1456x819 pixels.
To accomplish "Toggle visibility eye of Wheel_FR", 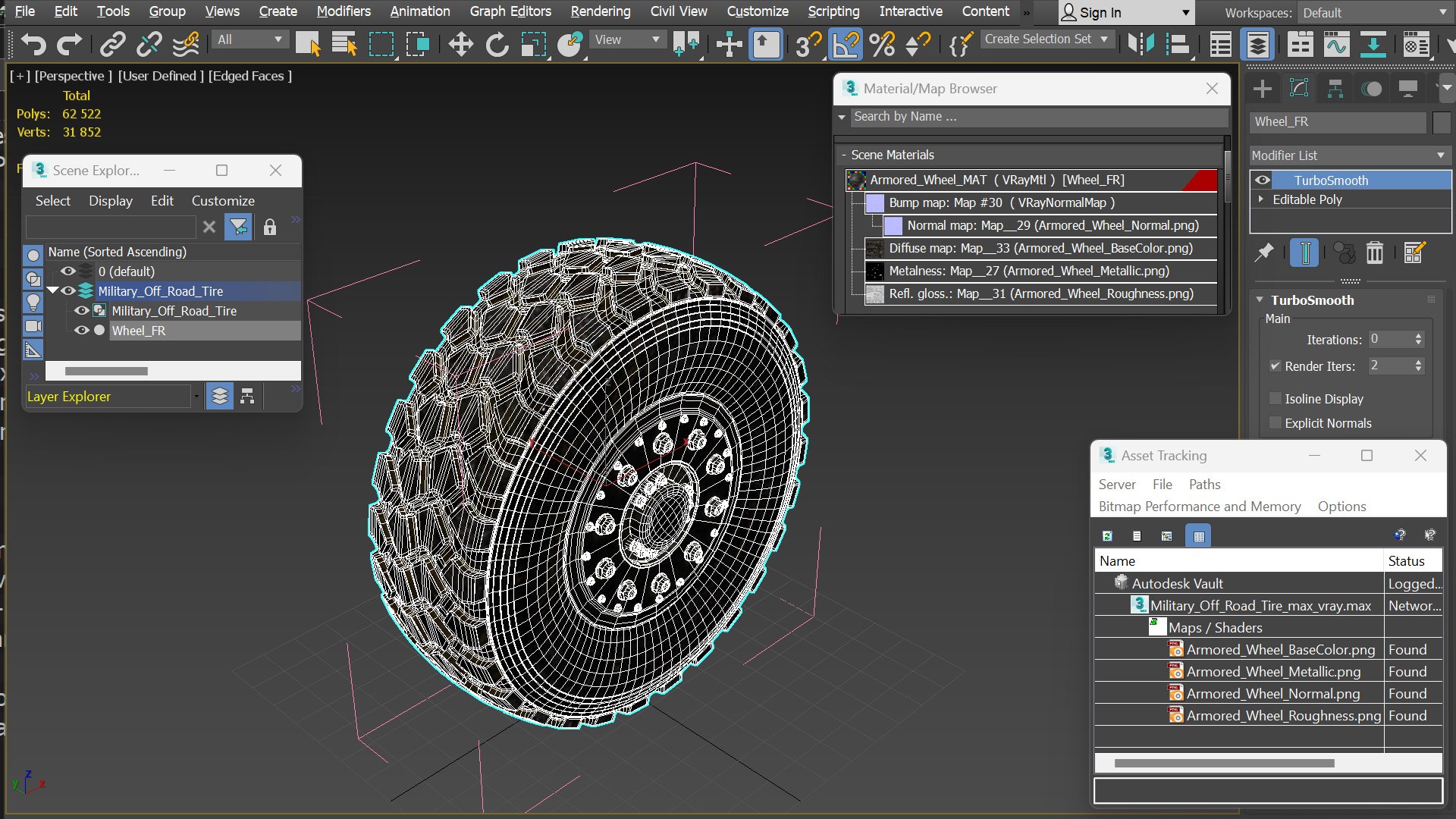I will (81, 331).
